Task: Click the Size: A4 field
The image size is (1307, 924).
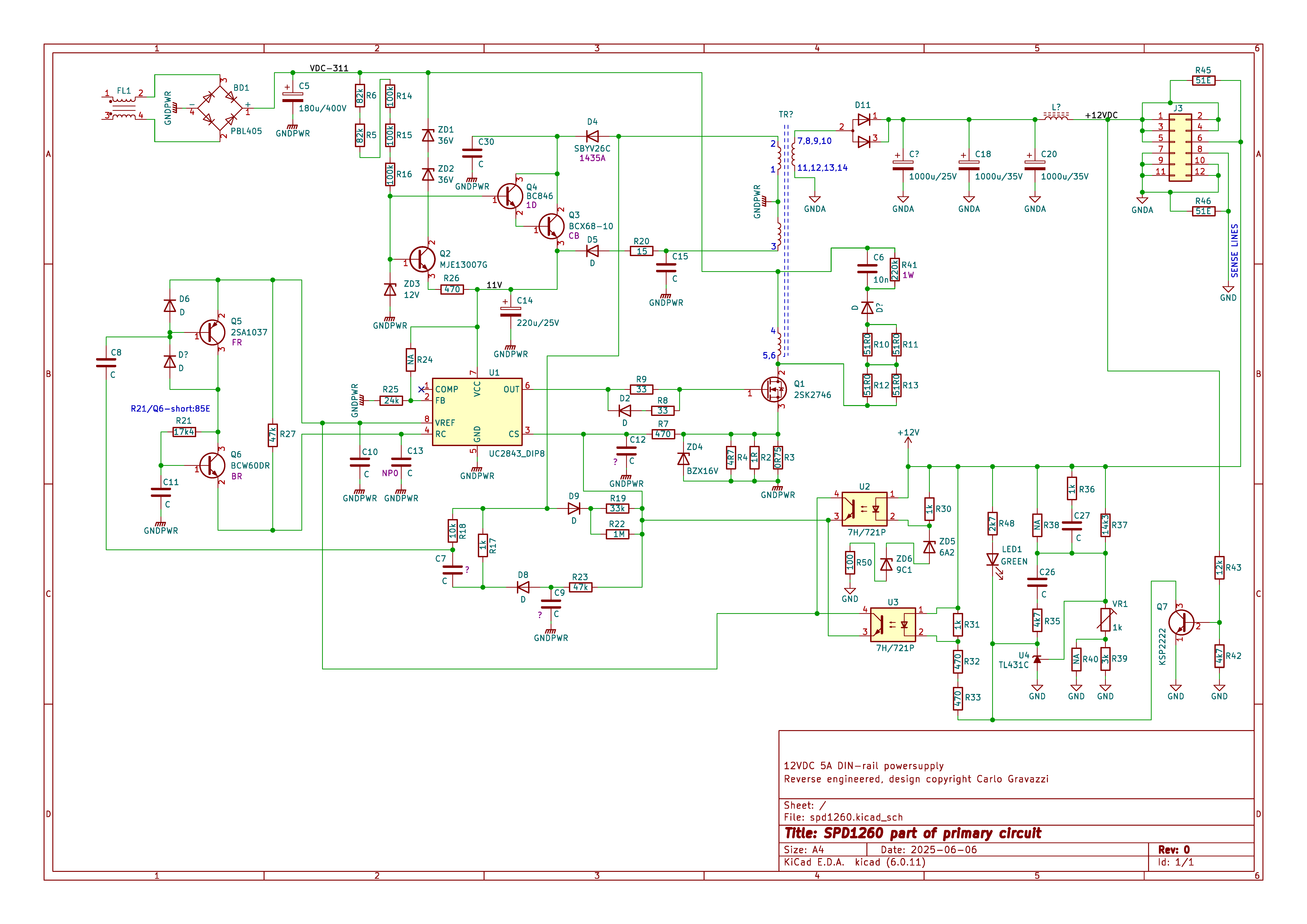Action: (804, 850)
